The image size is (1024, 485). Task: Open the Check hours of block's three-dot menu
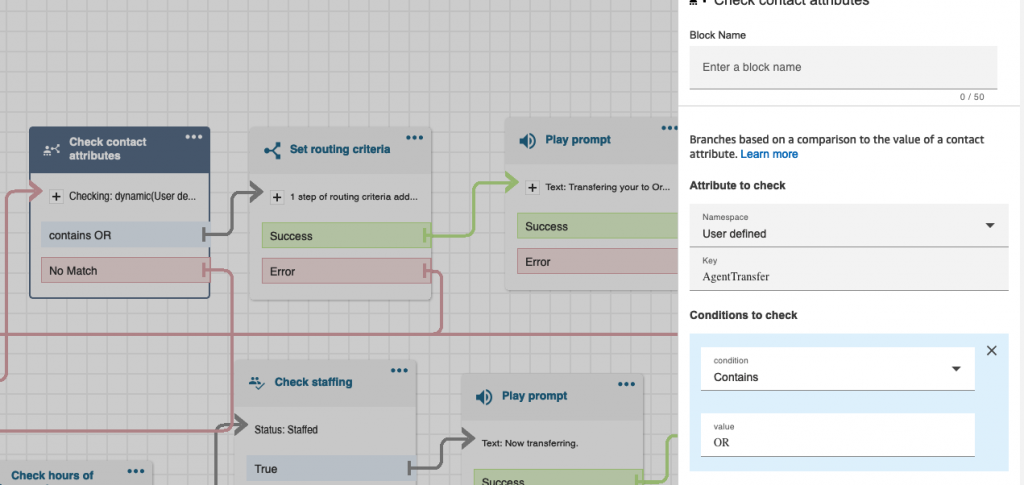137,470
